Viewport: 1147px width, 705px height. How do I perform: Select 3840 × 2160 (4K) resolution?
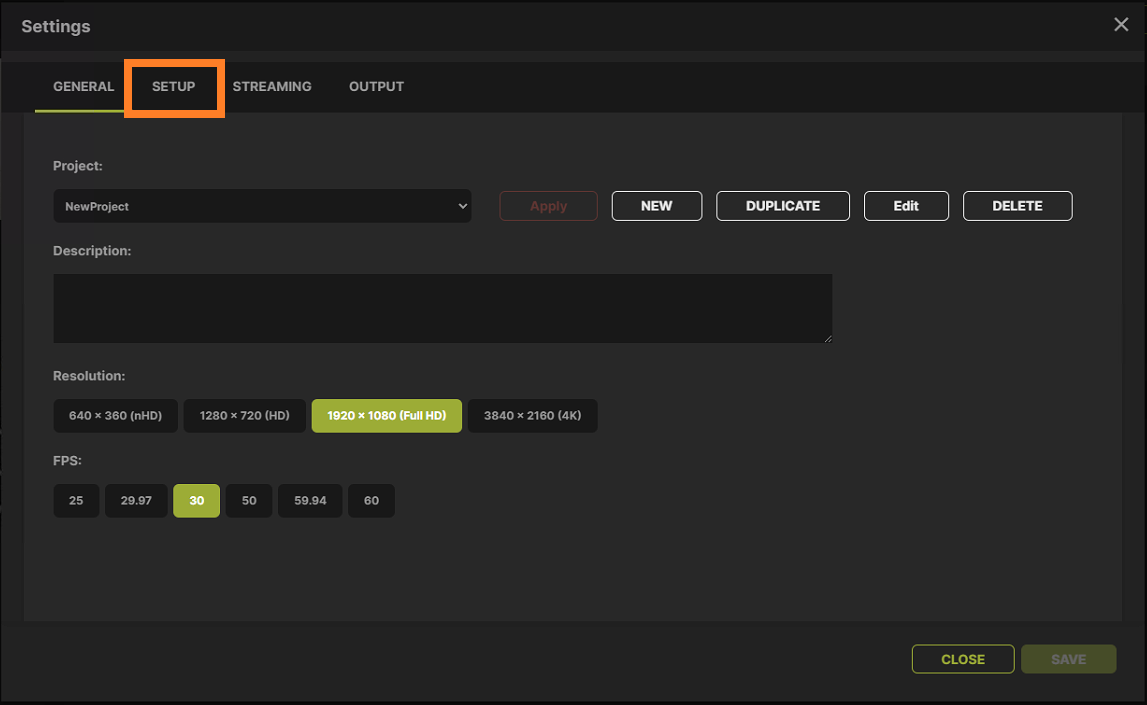coord(532,415)
